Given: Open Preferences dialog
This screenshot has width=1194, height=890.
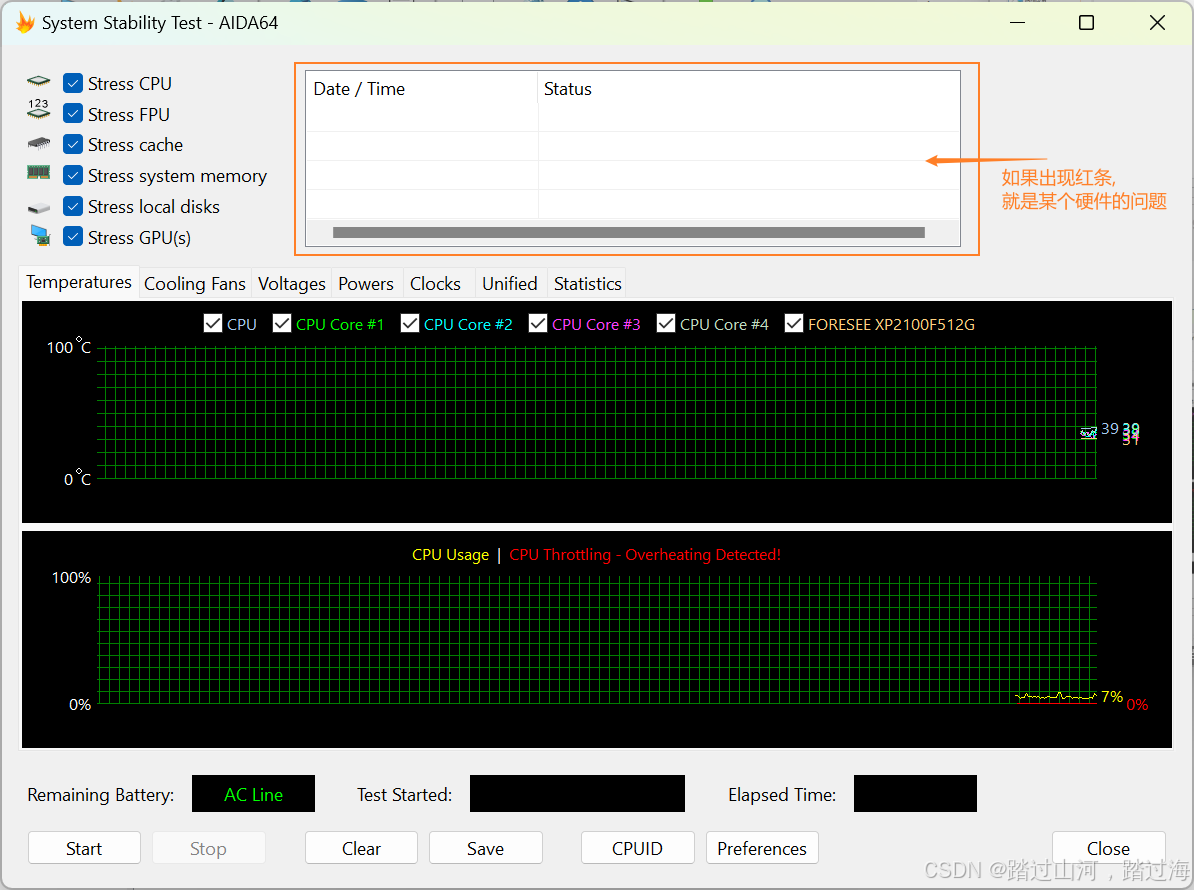Looking at the screenshot, I should (x=762, y=848).
